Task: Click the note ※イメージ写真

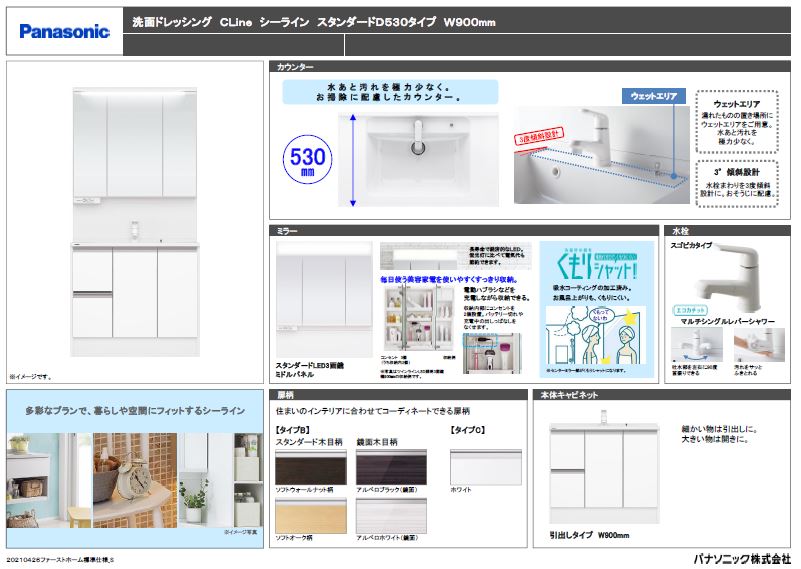Action: (241, 532)
